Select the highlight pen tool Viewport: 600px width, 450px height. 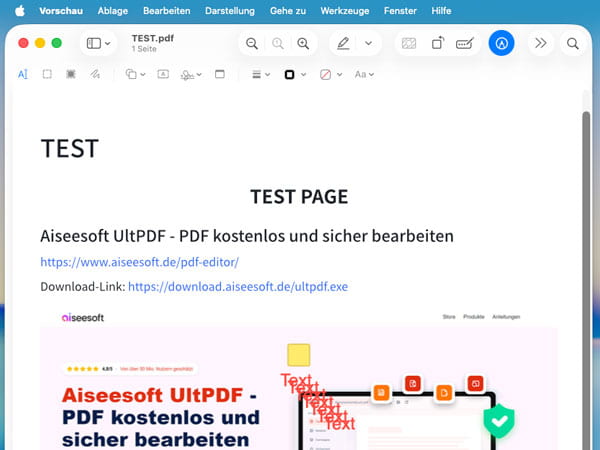click(343, 43)
